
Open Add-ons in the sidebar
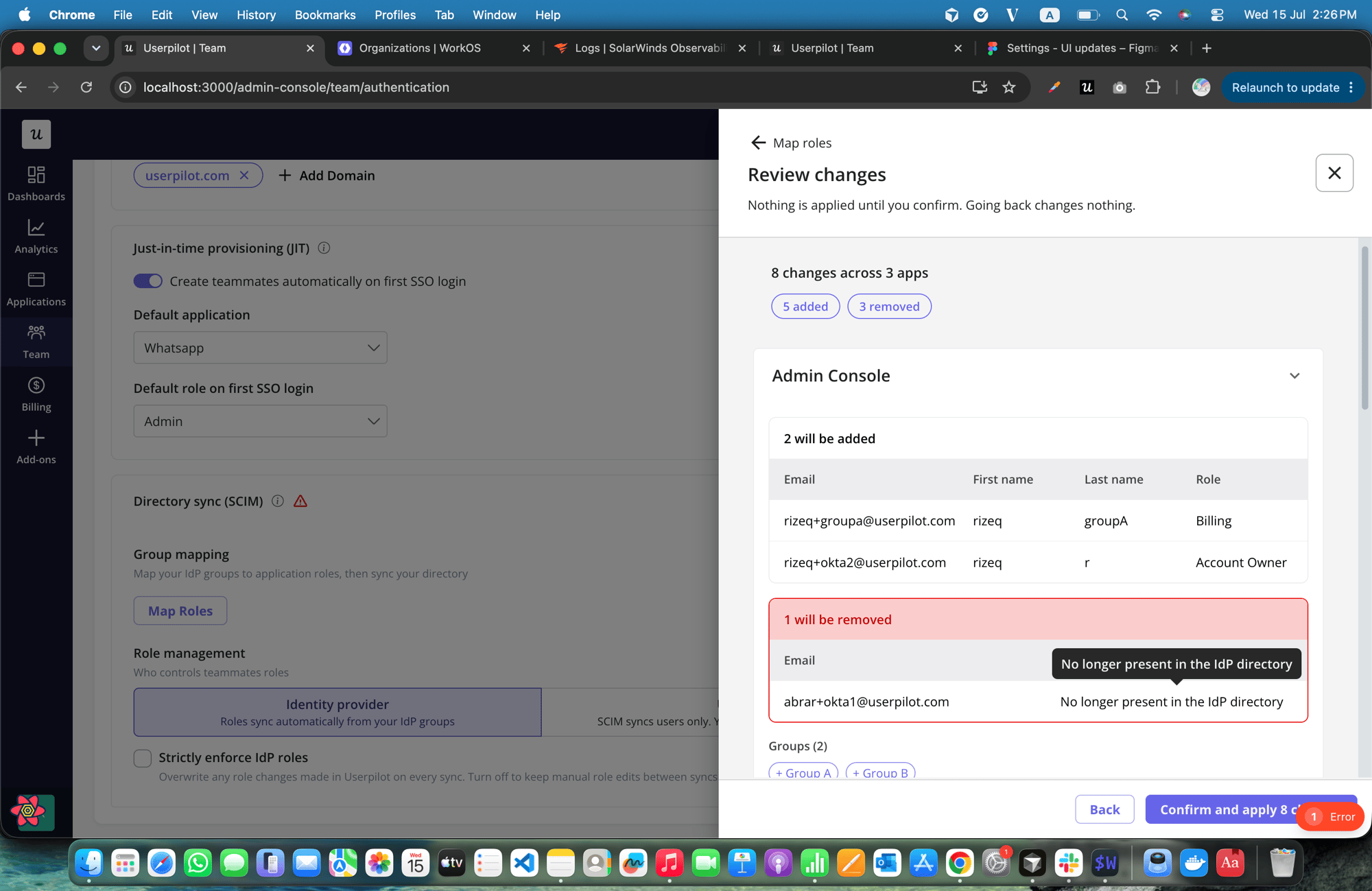pos(36,447)
